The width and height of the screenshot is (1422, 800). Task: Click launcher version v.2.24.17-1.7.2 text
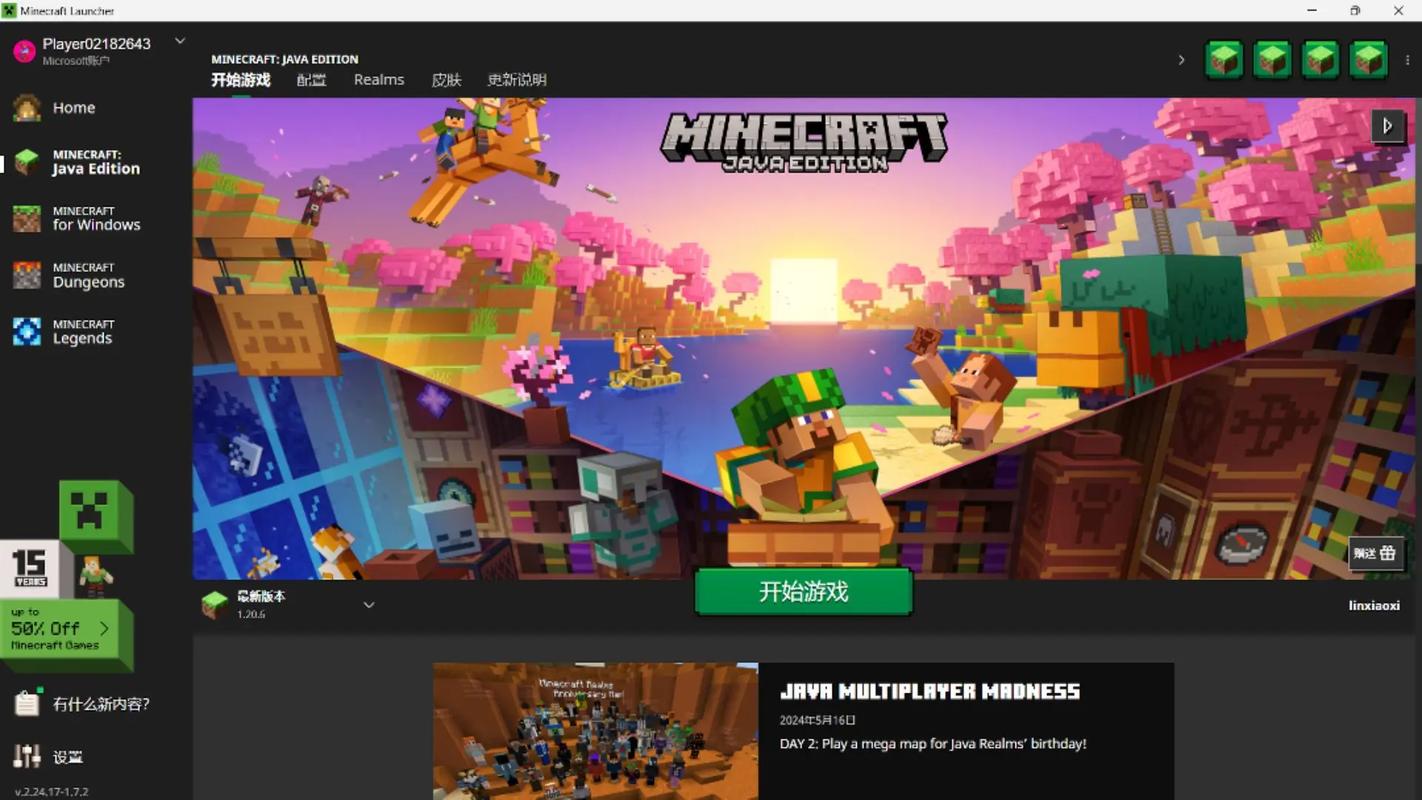click(51, 791)
